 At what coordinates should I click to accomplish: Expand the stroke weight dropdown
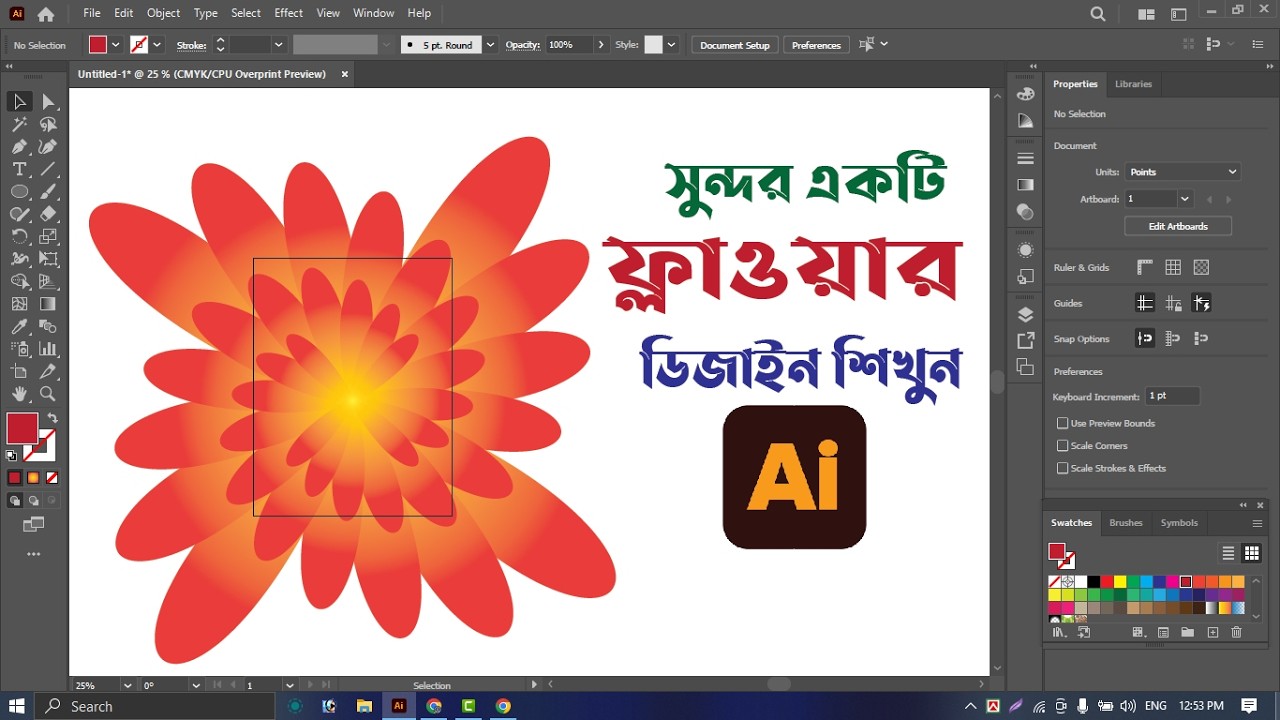[x=279, y=45]
